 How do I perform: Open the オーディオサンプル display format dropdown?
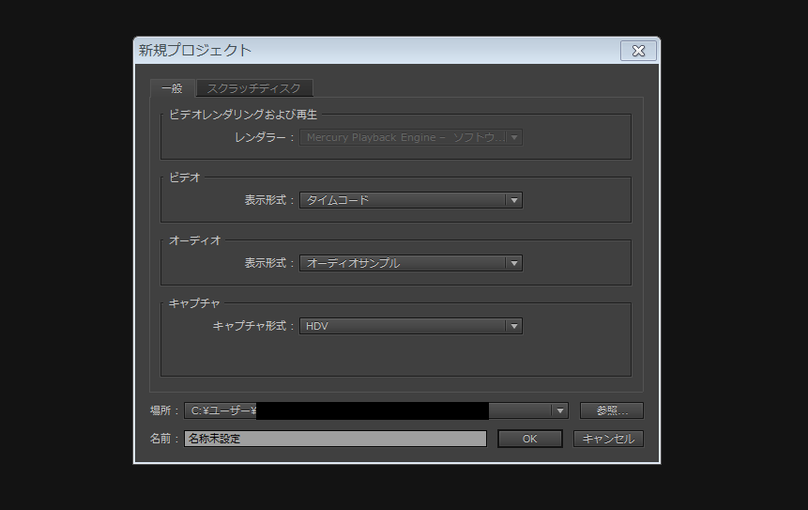(411, 263)
